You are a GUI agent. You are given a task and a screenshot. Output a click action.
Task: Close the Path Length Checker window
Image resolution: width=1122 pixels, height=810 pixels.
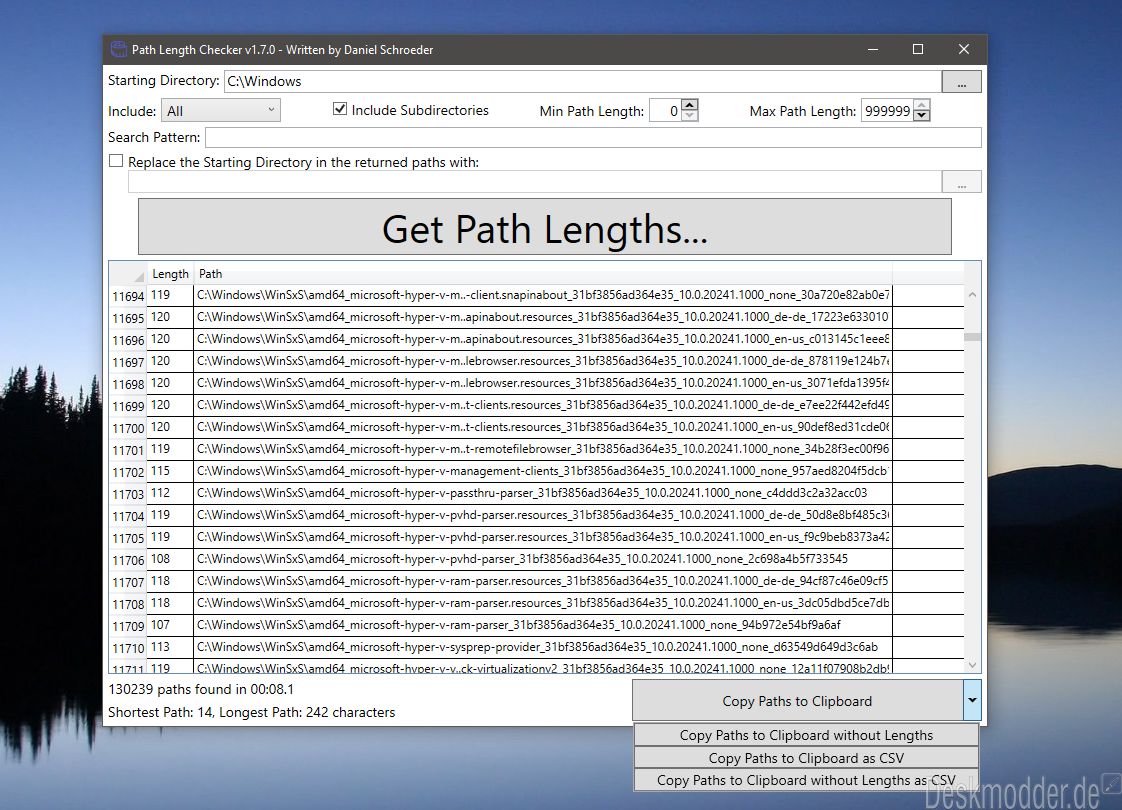point(964,49)
